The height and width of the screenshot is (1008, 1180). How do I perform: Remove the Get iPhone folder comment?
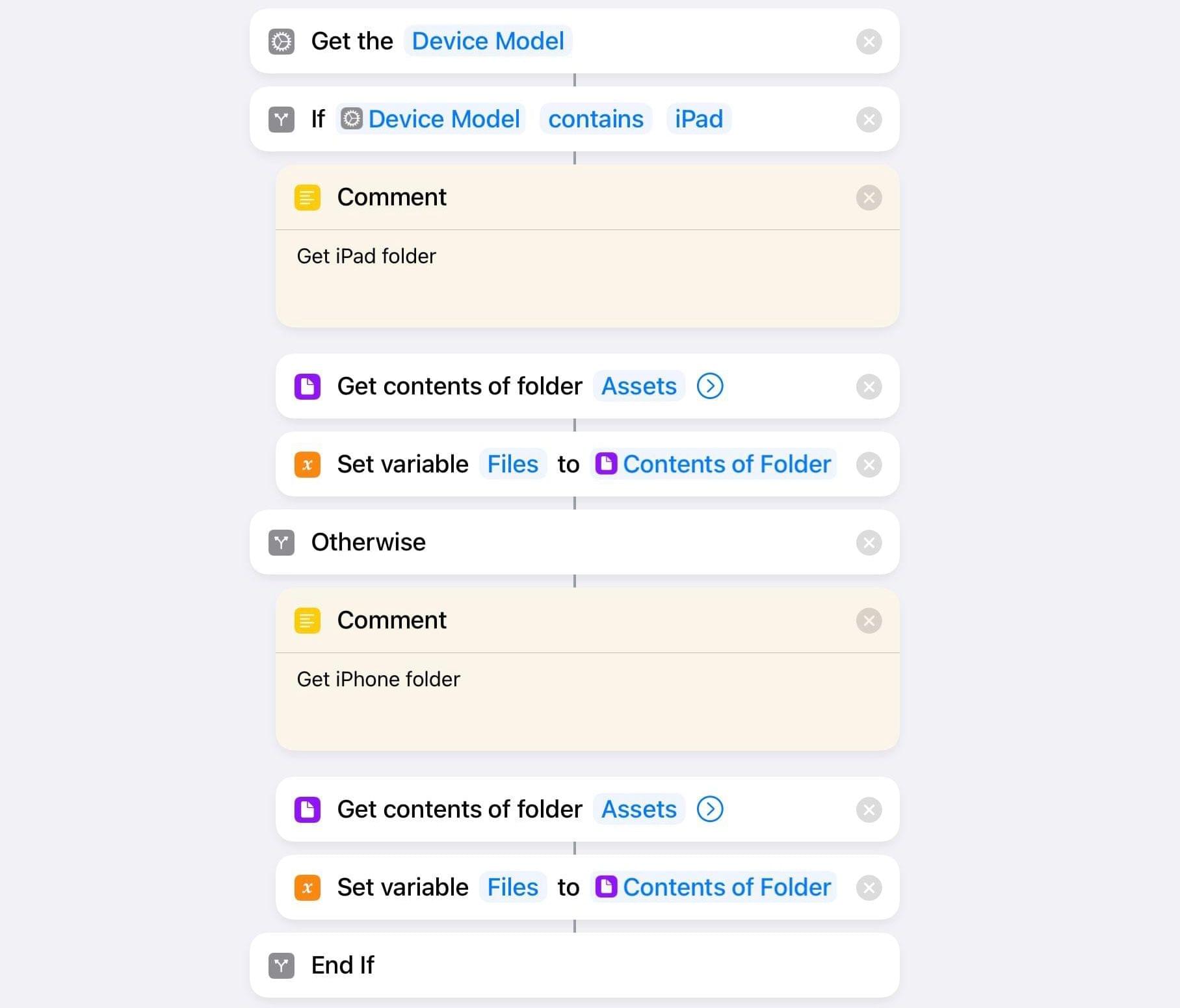pyautogui.click(x=869, y=621)
